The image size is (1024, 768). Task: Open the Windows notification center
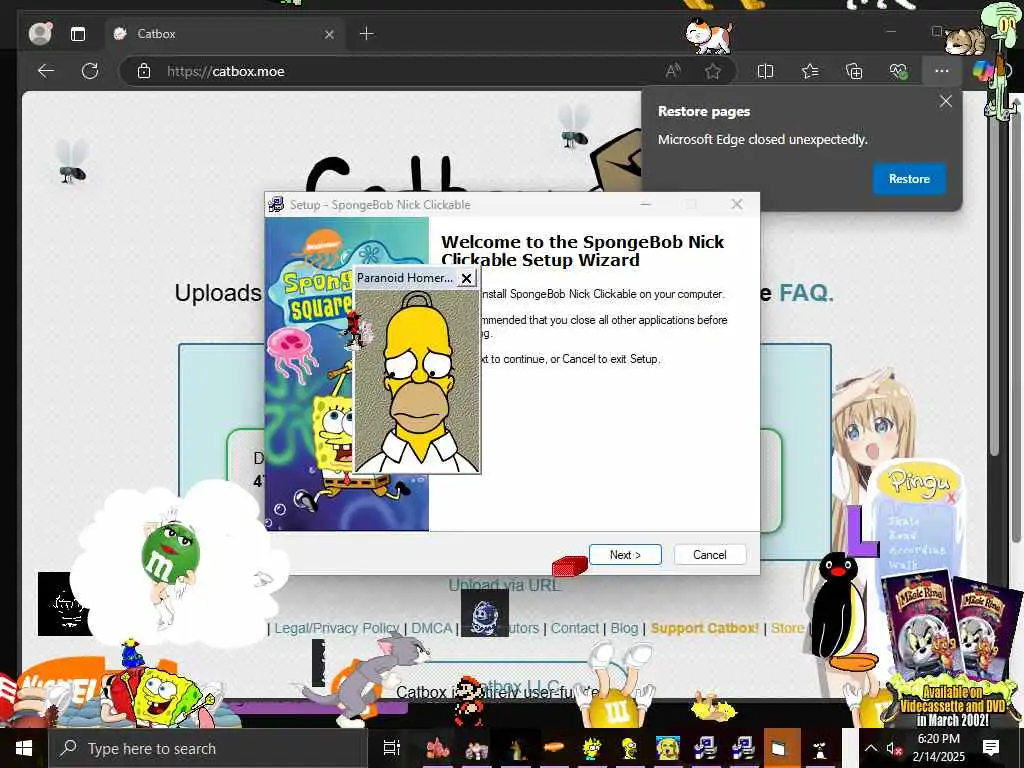[x=991, y=748]
